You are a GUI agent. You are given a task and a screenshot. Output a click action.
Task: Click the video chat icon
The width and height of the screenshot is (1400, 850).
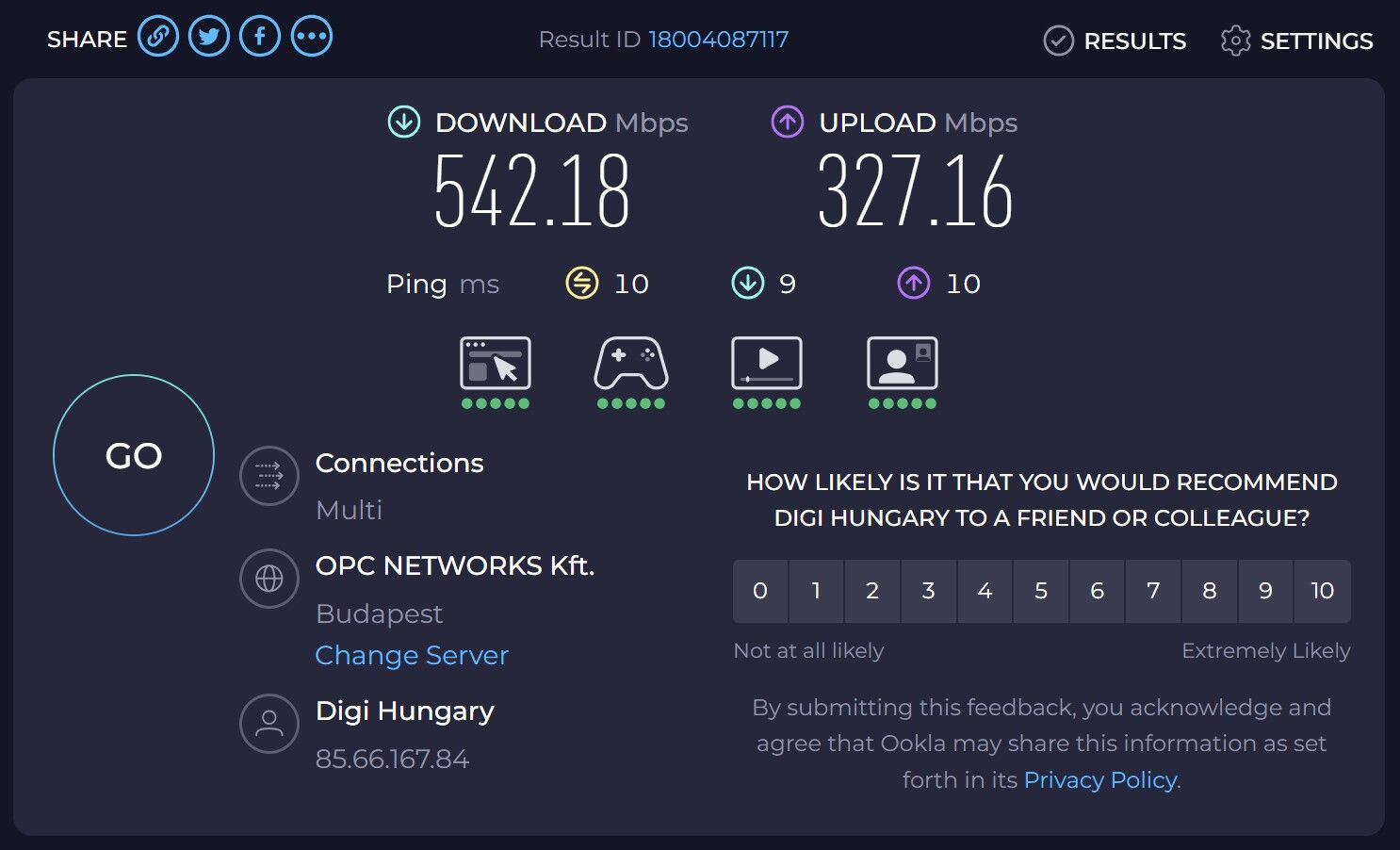903,363
